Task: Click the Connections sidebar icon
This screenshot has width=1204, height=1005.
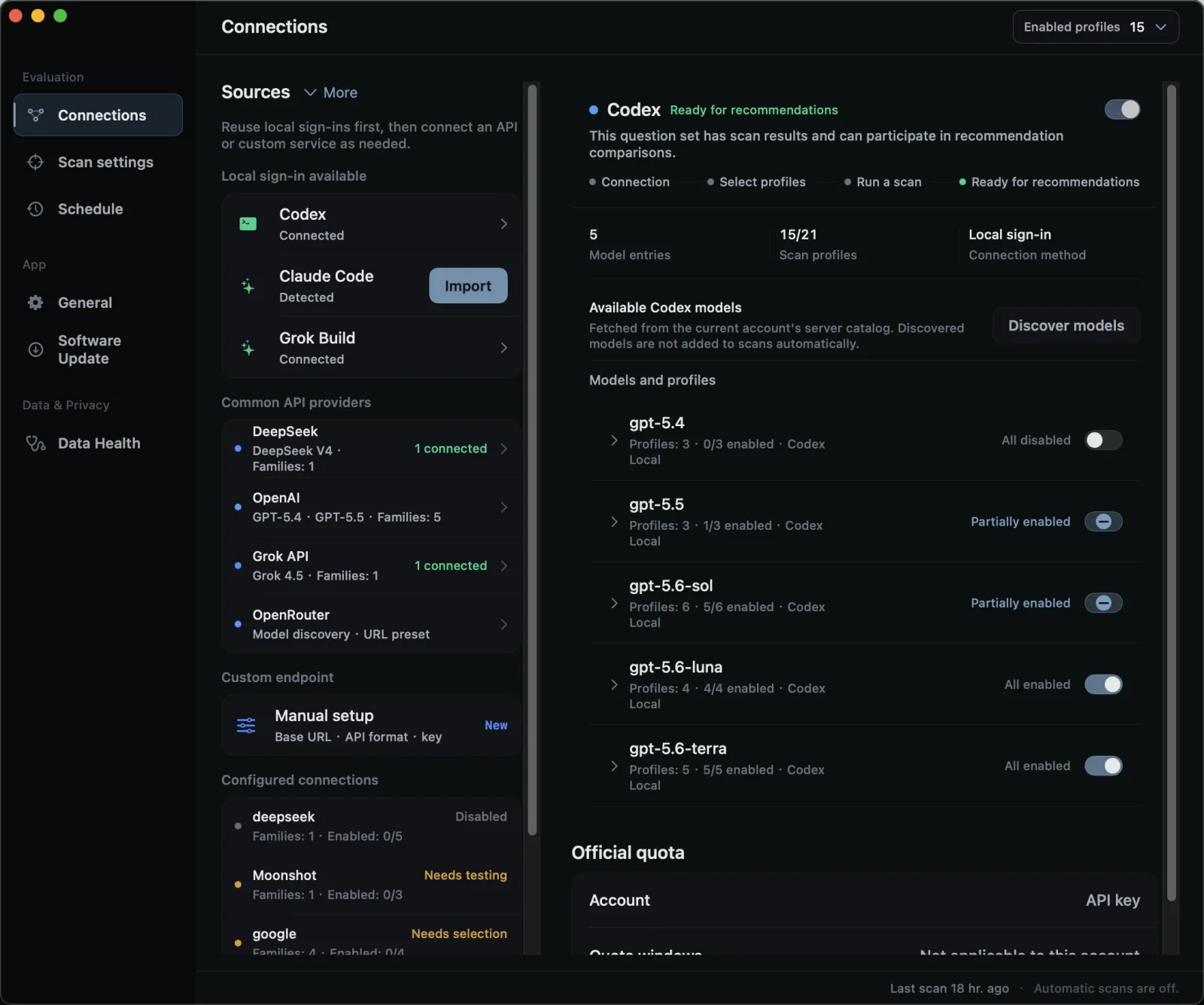Action: point(35,115)
